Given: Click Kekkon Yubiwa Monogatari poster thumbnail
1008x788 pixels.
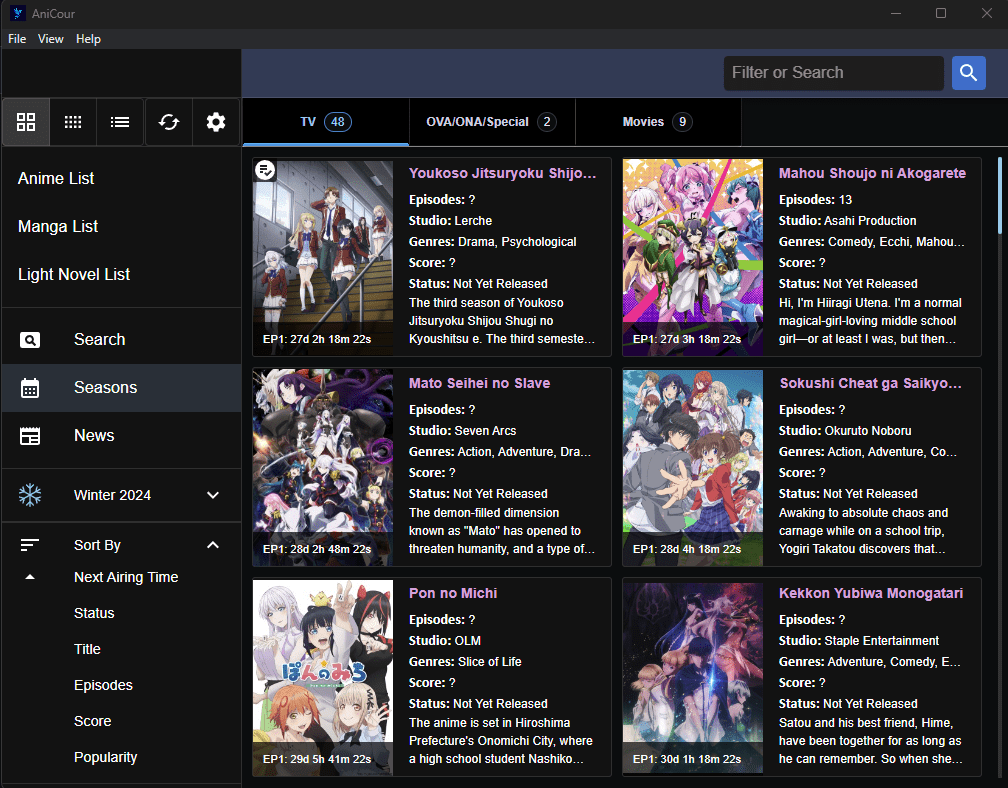Looking at the screenshot, I should [693, 677].
